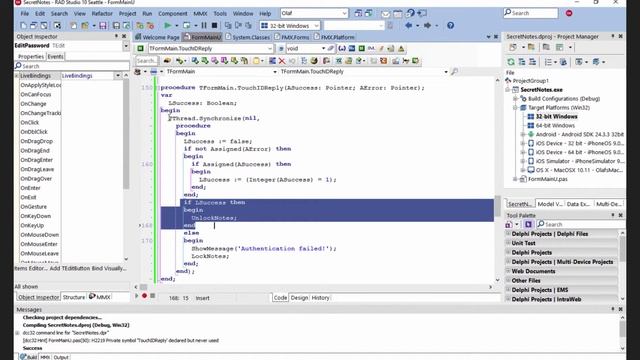Start macro recording with red circle

[x=144, y=296]
